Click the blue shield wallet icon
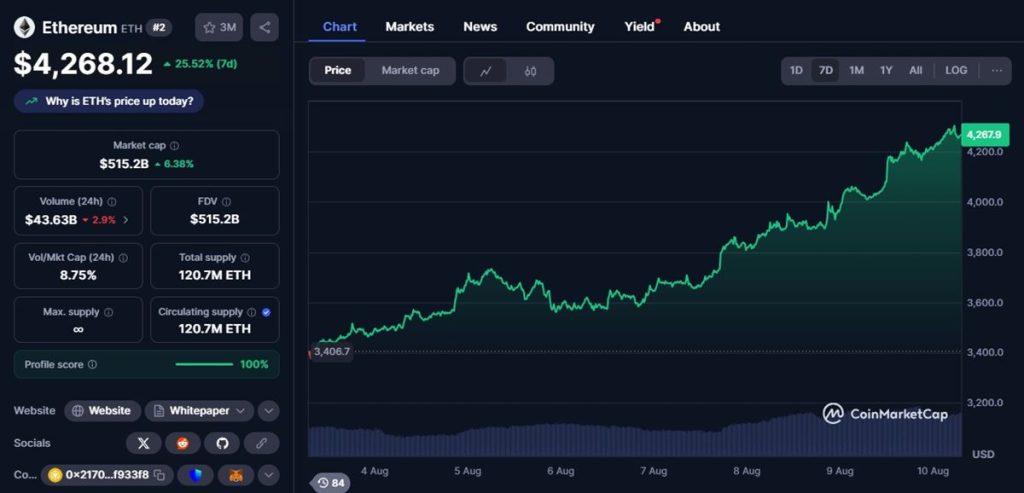The width and height of the screenshot is (1024, 493). click(x=196, y=475)
